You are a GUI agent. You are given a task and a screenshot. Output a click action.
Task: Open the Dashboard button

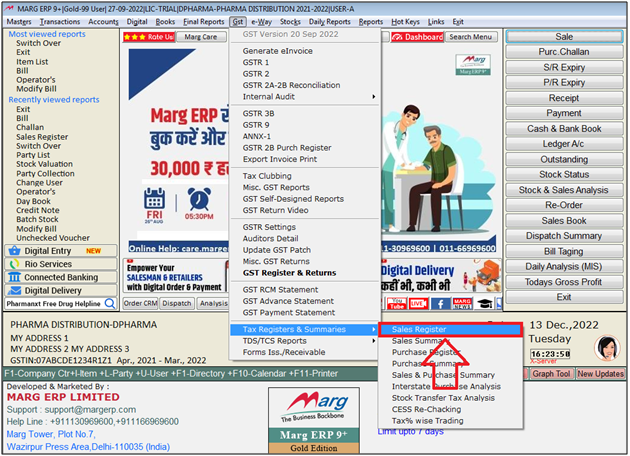click(x=417, y=37)
